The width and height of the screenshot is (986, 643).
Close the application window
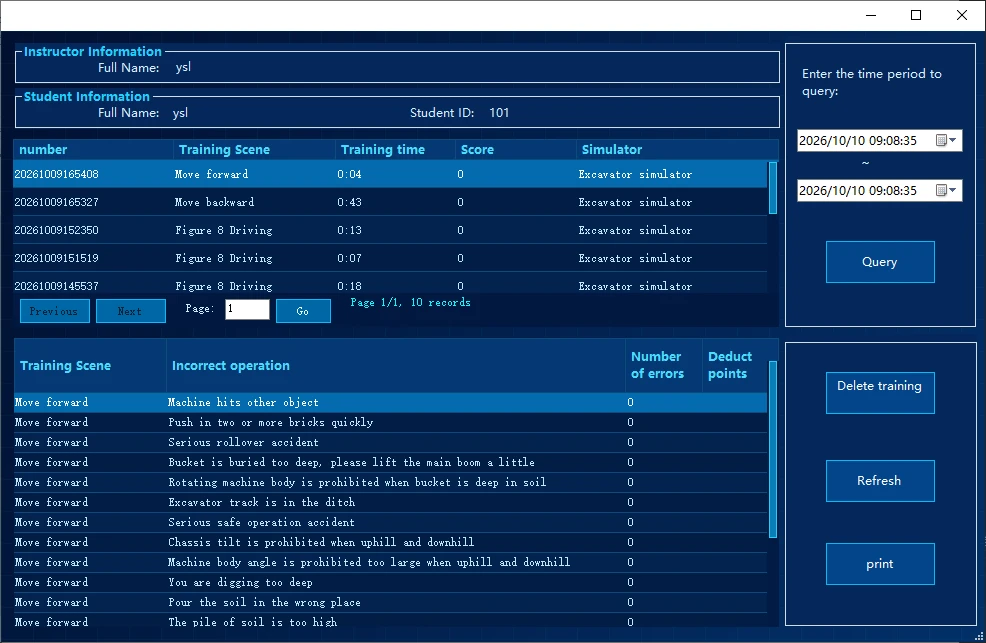click(x=962, y=15)
